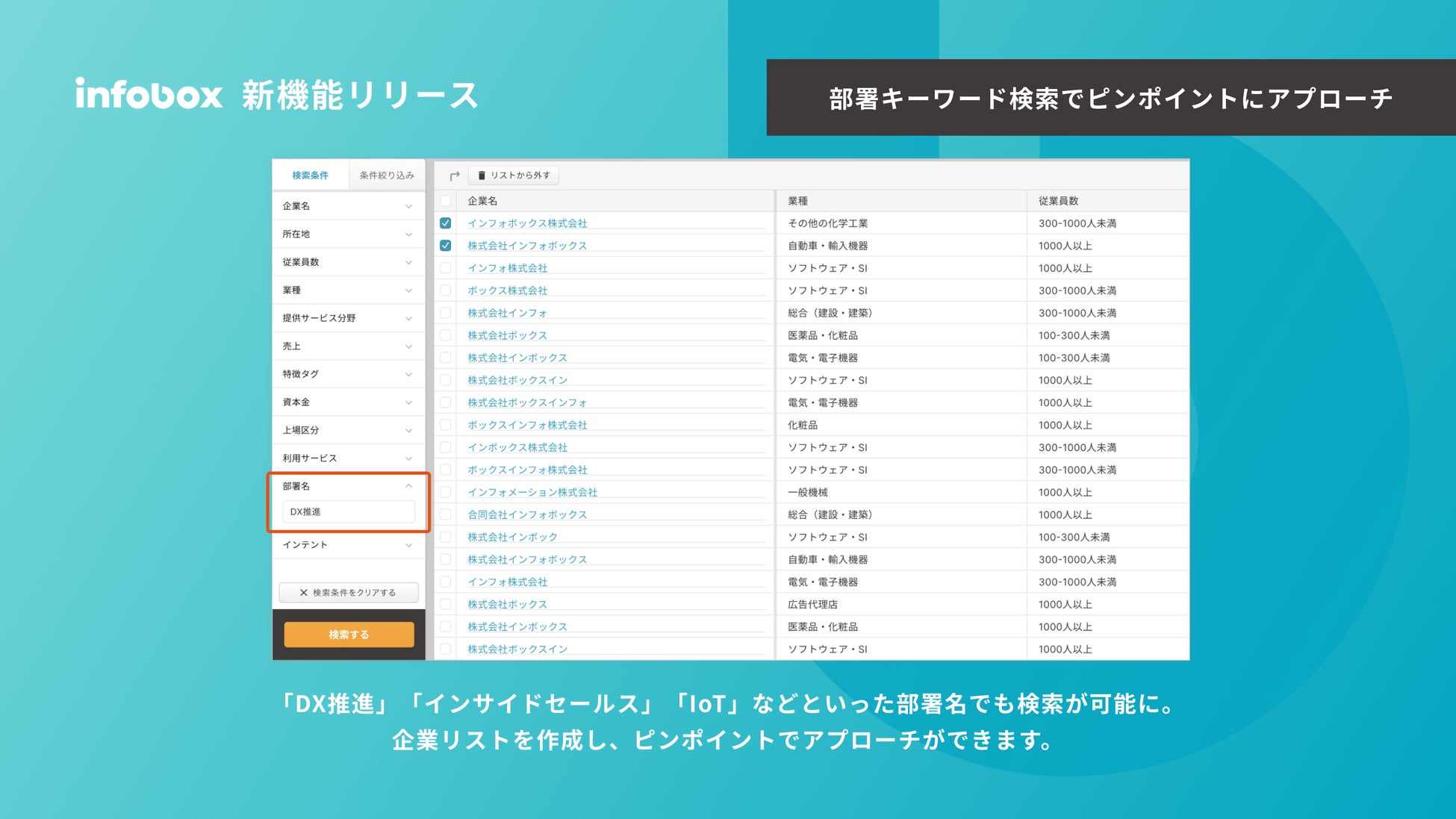Click trash icon in リストから外す button

(x=482, y=175)
